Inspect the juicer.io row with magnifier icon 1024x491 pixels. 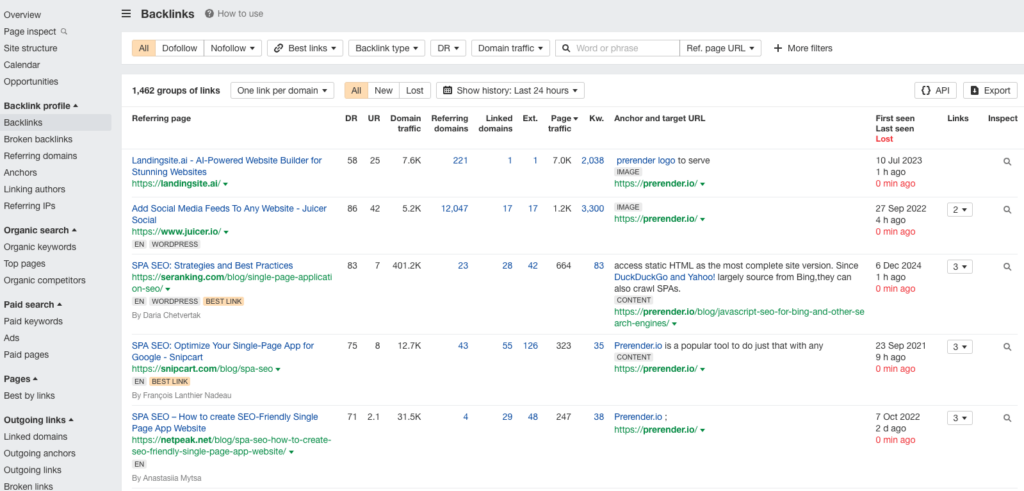pyautogui.click(x=1007, y=210)
